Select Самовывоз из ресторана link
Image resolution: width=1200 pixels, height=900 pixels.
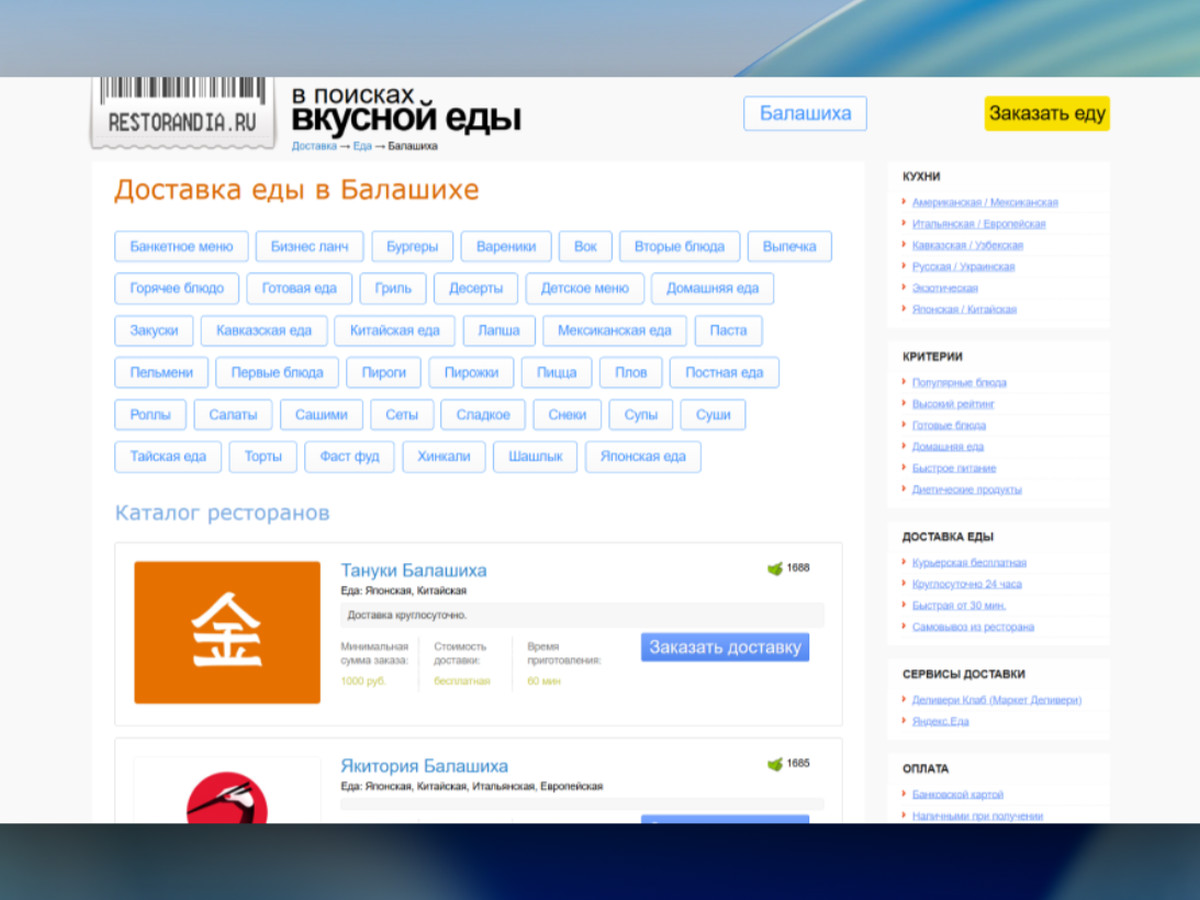(x=973, y=627)
